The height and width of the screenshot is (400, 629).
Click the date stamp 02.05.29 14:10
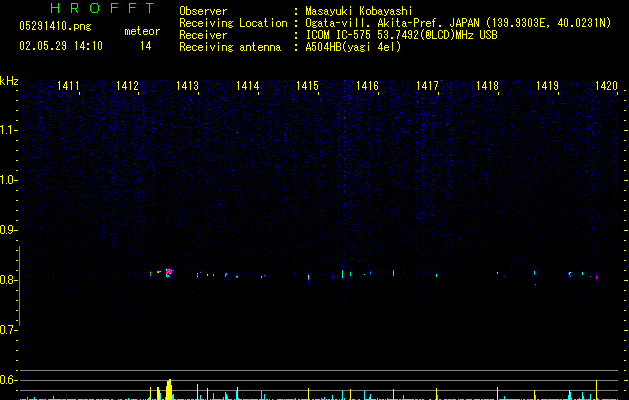click(61, 46)
